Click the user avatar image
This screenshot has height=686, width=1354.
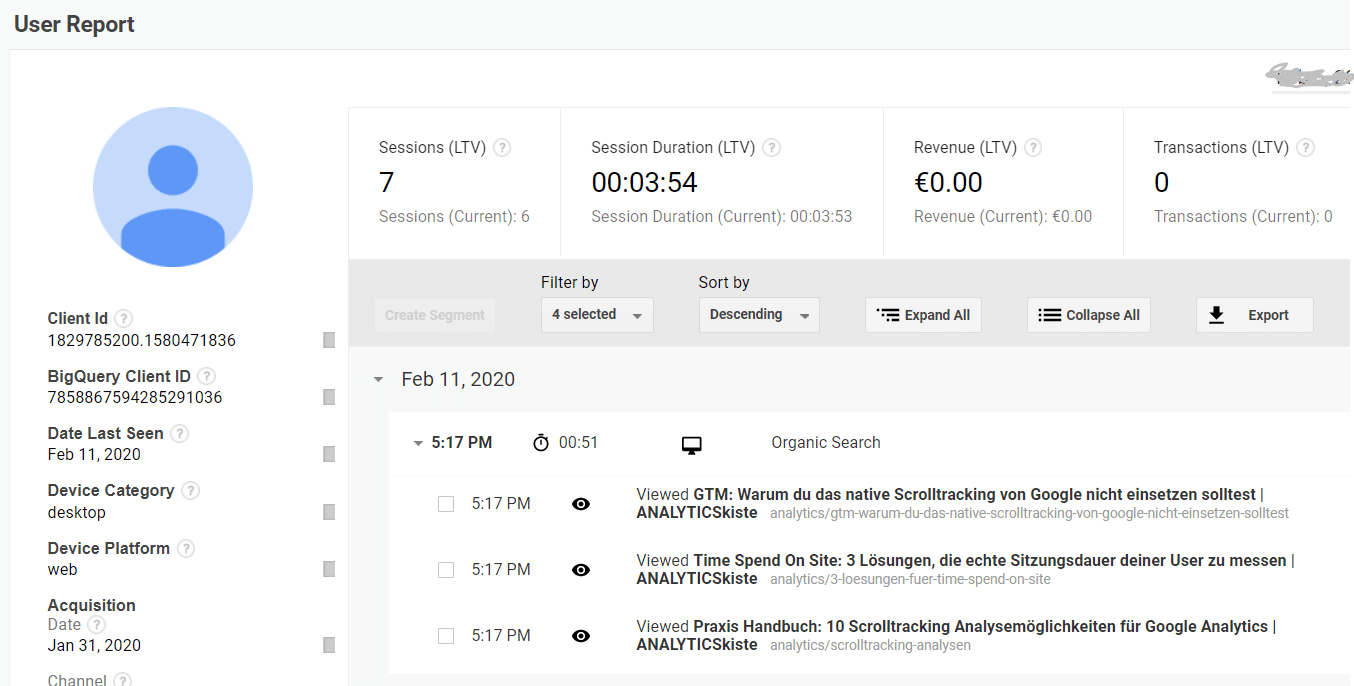173,187
